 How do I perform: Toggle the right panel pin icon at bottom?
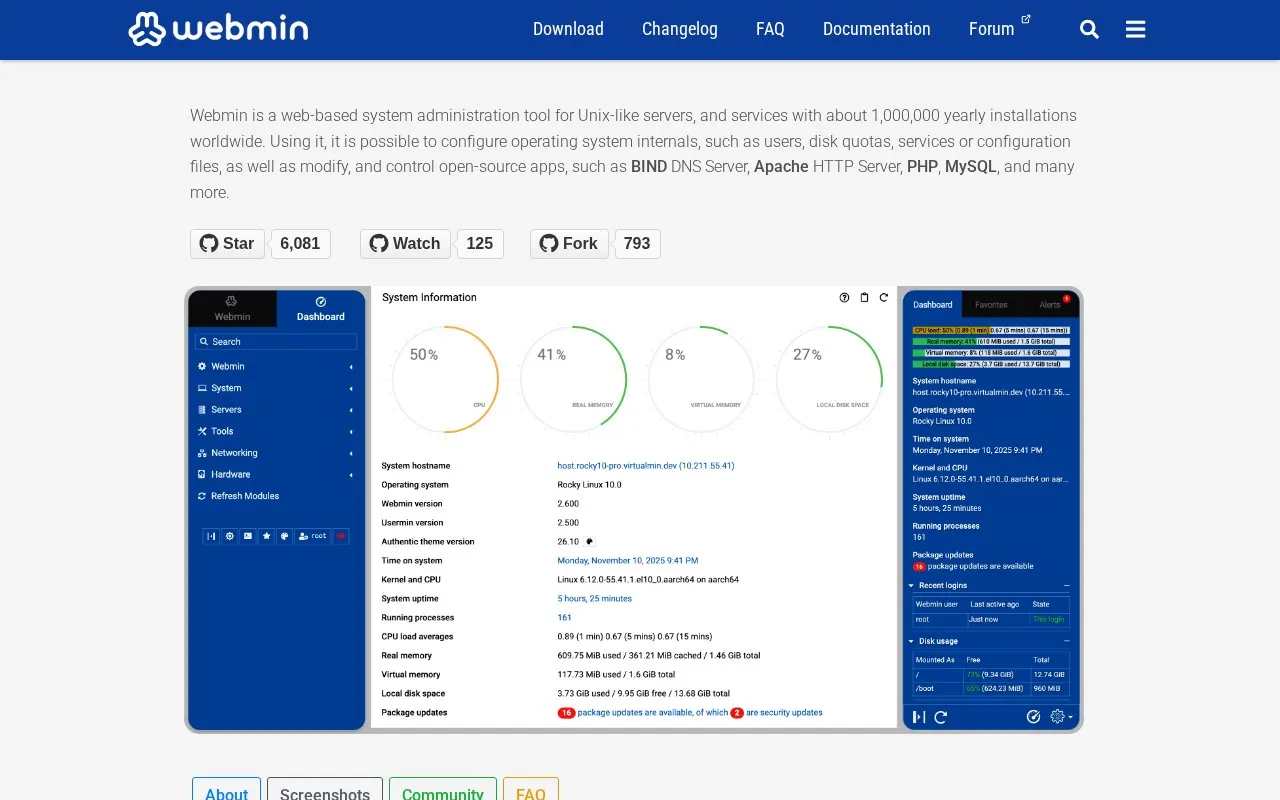click(918, 717)
